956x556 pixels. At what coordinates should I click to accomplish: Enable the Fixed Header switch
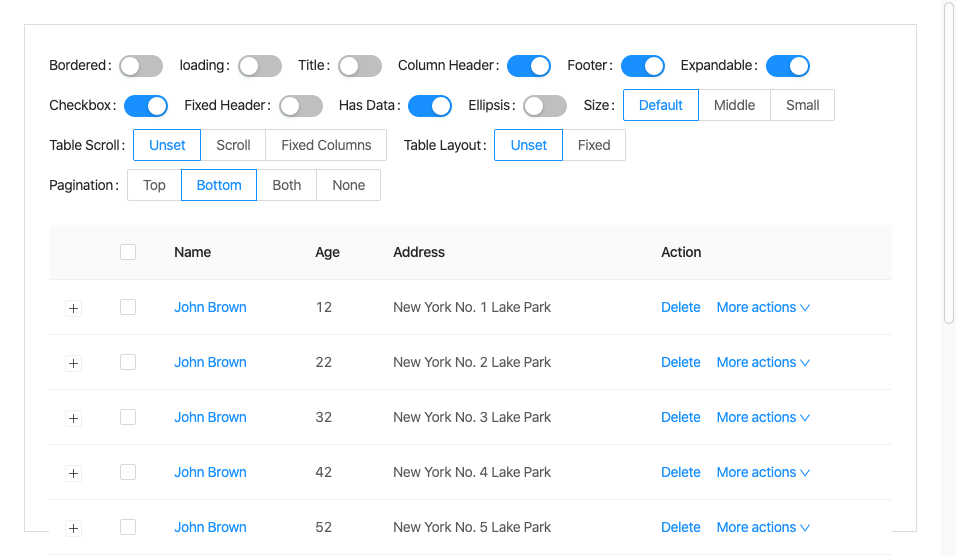[x=301, y=106]
